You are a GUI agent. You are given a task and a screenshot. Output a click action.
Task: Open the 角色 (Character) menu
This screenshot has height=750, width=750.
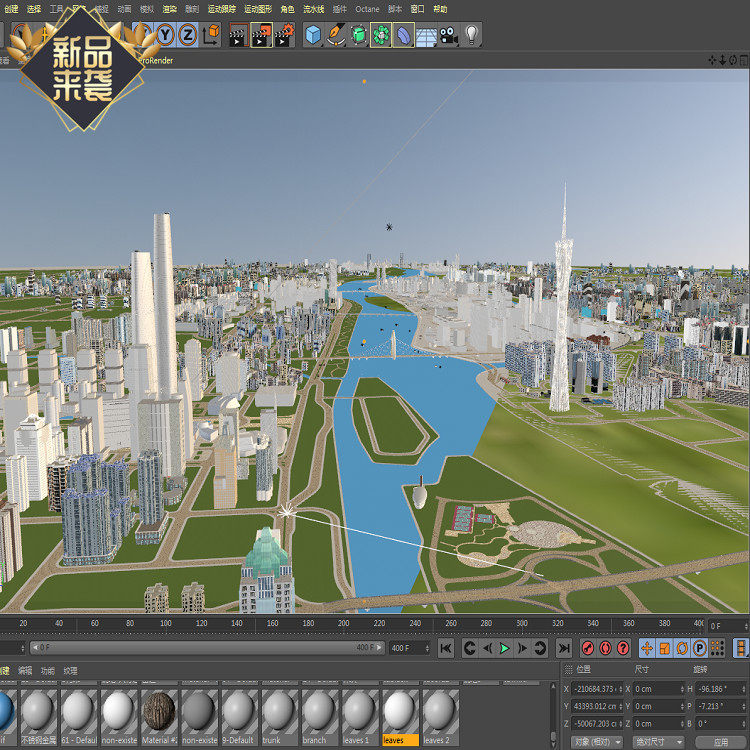pyautogui.click(x=287, y=9)
